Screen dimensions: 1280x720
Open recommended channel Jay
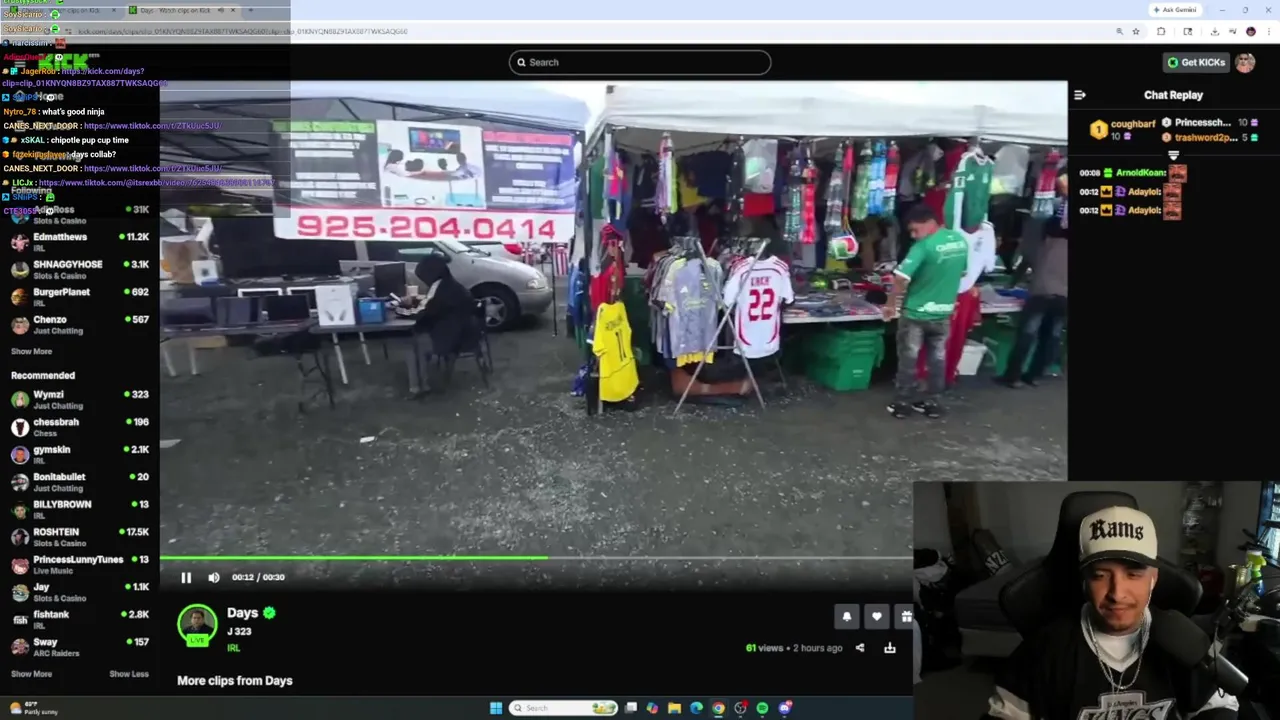[80, 592]
